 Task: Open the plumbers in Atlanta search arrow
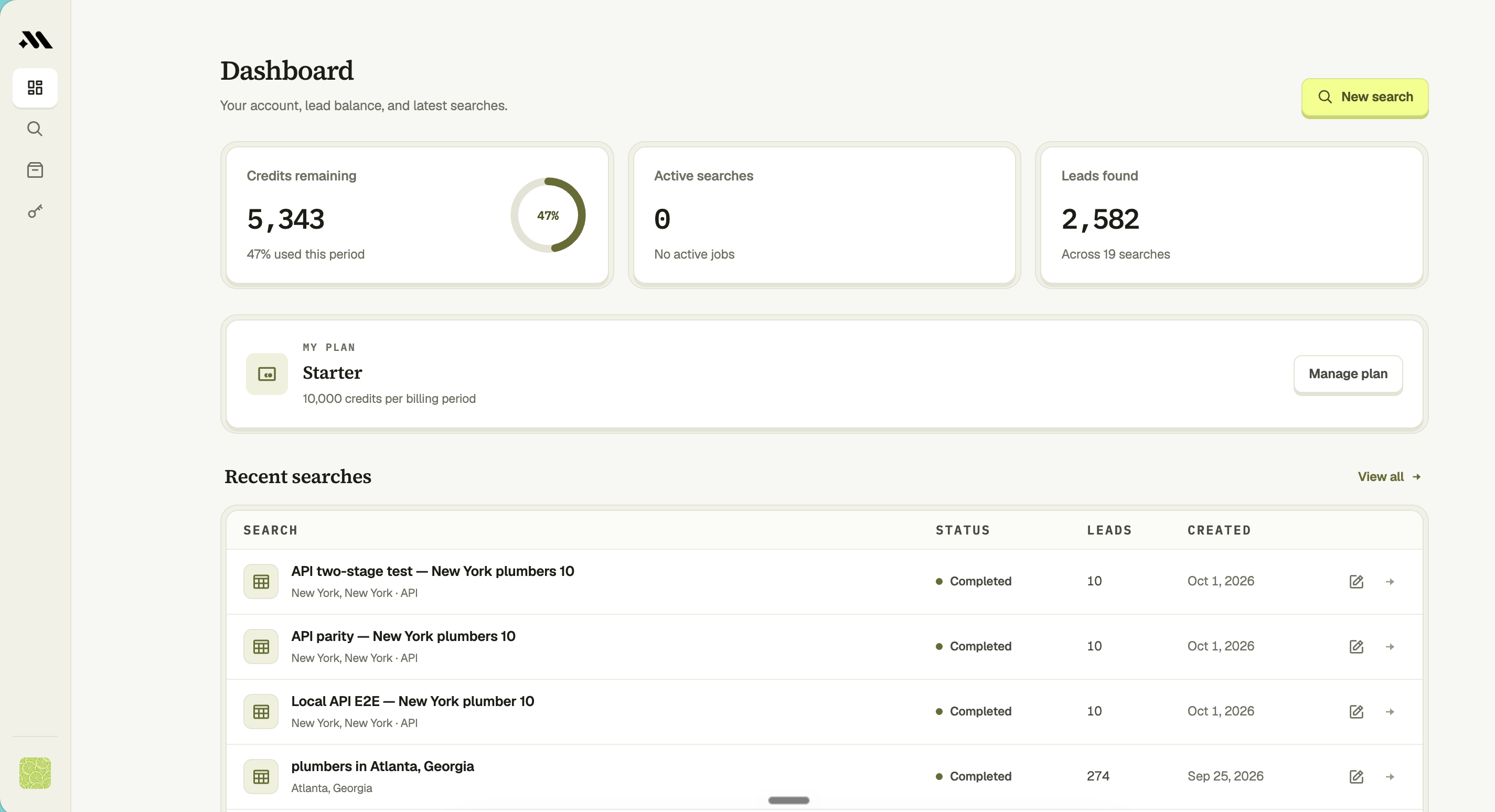point(1390,777)
